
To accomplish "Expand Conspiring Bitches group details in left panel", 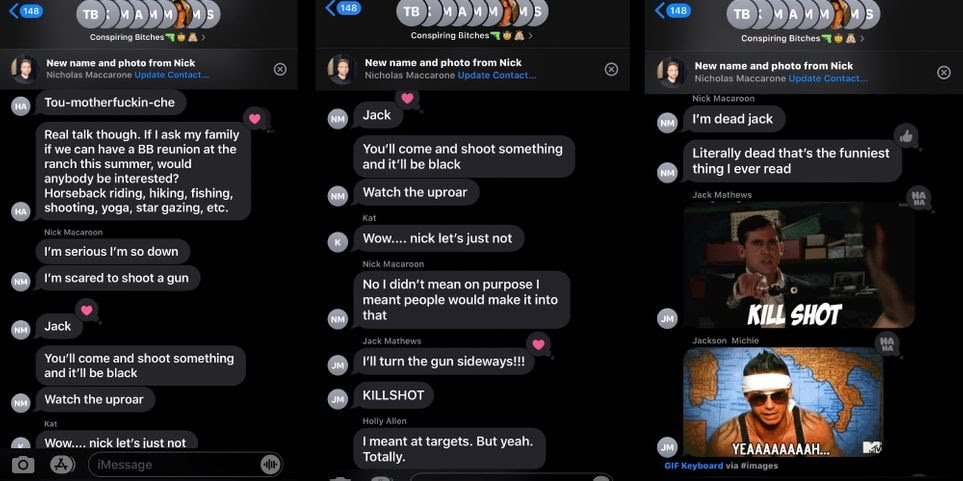I will tap(147, 37).
